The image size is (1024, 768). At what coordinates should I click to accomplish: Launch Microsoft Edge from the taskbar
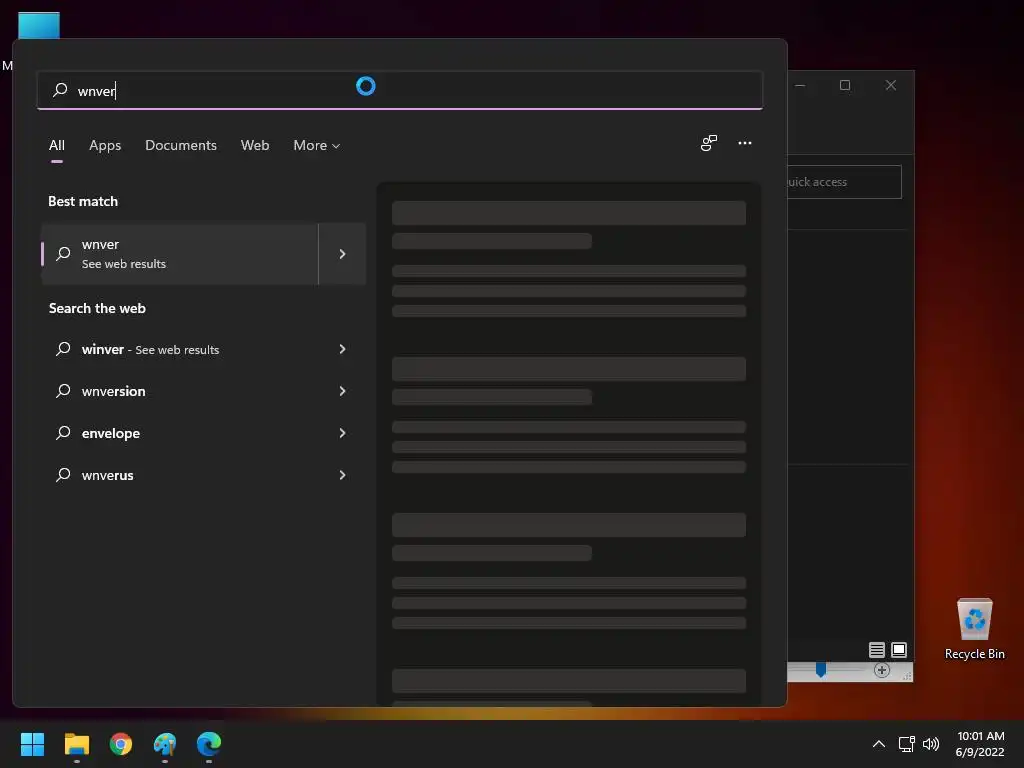point(209,744)
